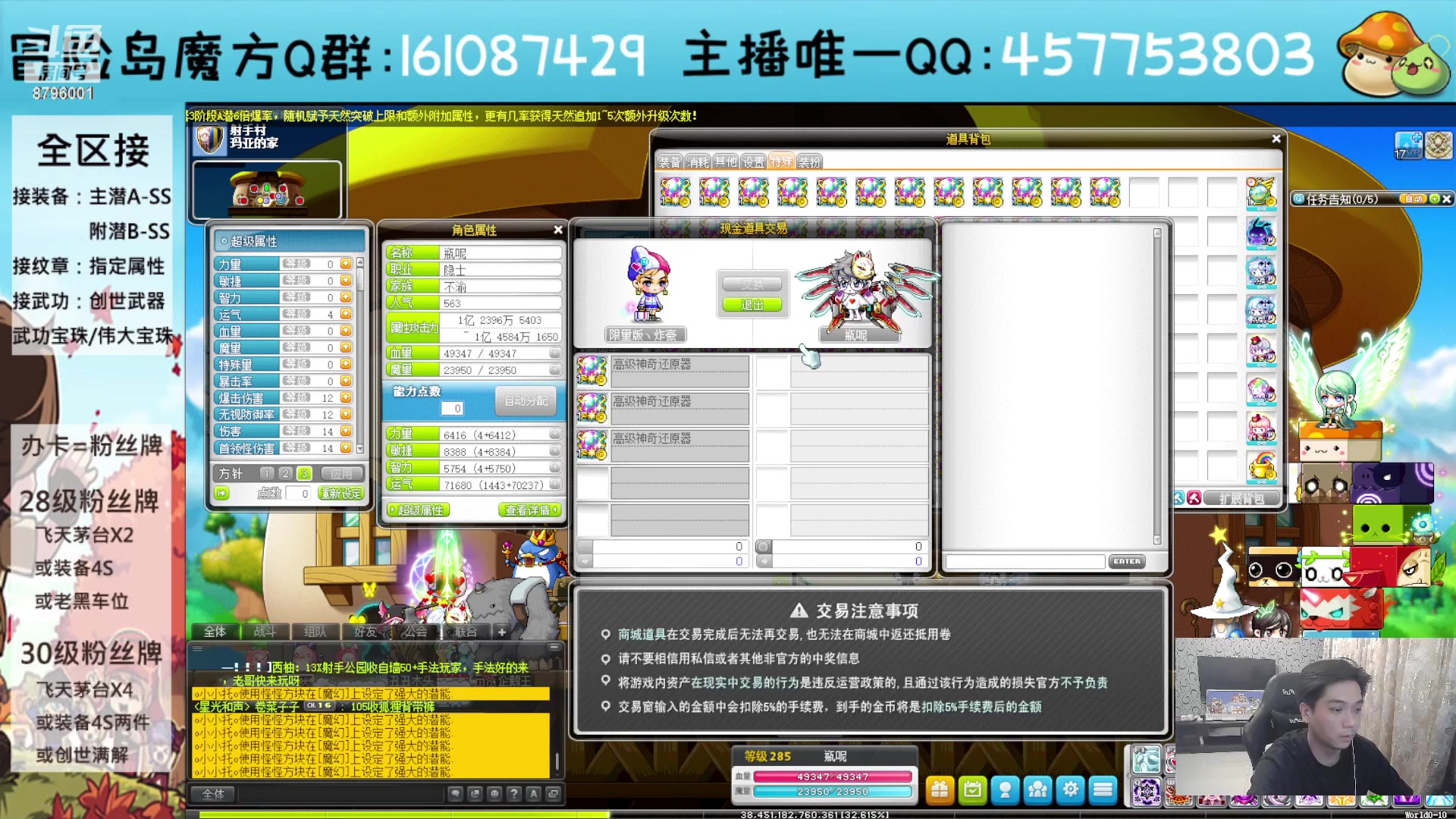Open the blue character info icon
The image size is (1456, 819).
pyautogui.click(x=1005, y=790)
